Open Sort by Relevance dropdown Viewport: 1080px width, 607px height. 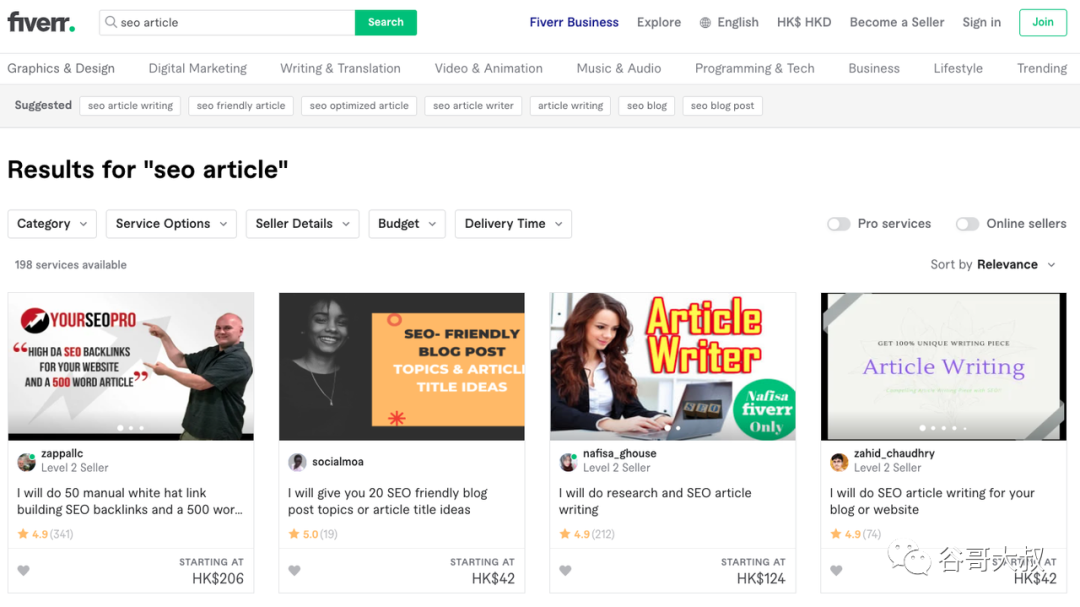pyautogui.click(x=993, y=265)
